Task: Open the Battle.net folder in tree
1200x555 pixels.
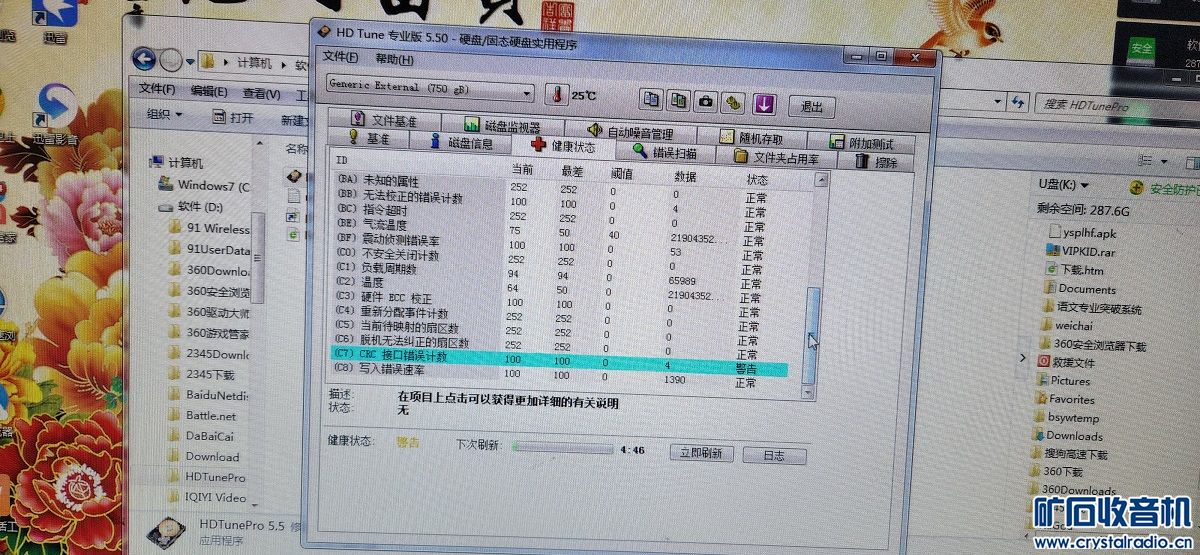Action: pyautogui.click(x=202, y=415)
